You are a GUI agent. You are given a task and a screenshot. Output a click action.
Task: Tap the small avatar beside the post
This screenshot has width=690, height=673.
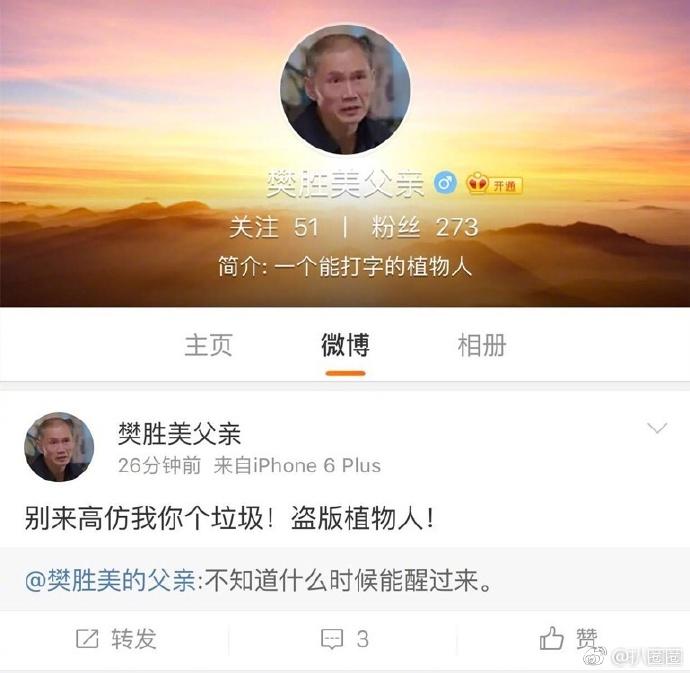coord(59,447)
